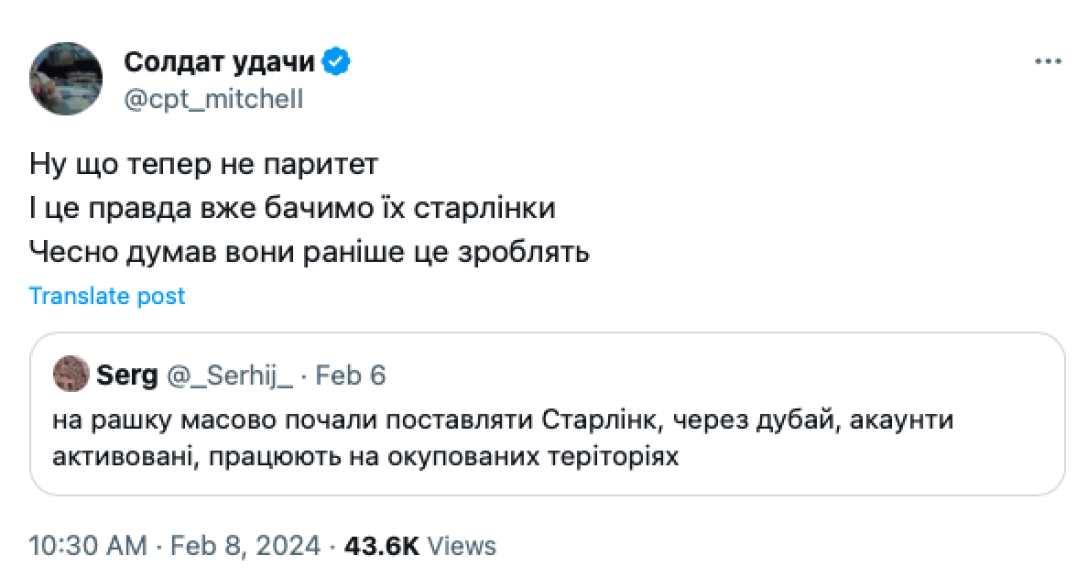1088x577 pixels.
Task: Click the blue verified badge
Action: [x=337, y=62]
